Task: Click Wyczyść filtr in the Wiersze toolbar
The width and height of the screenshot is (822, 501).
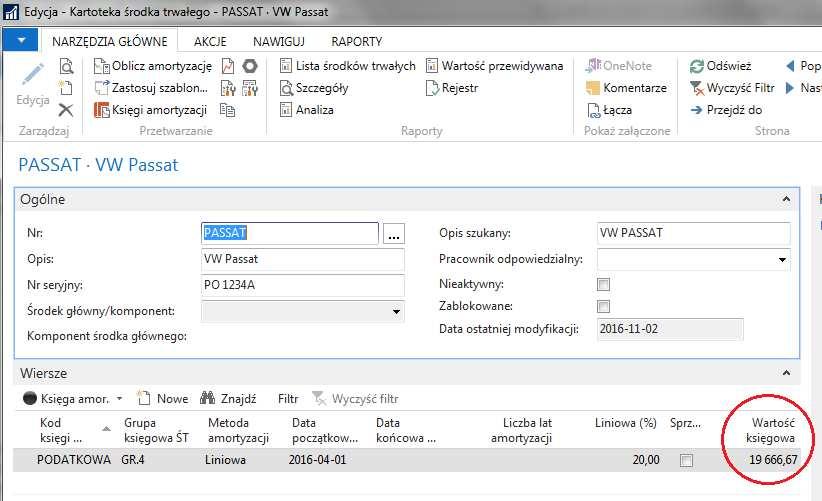Action: pyautogui.click(x=355, y=399)
